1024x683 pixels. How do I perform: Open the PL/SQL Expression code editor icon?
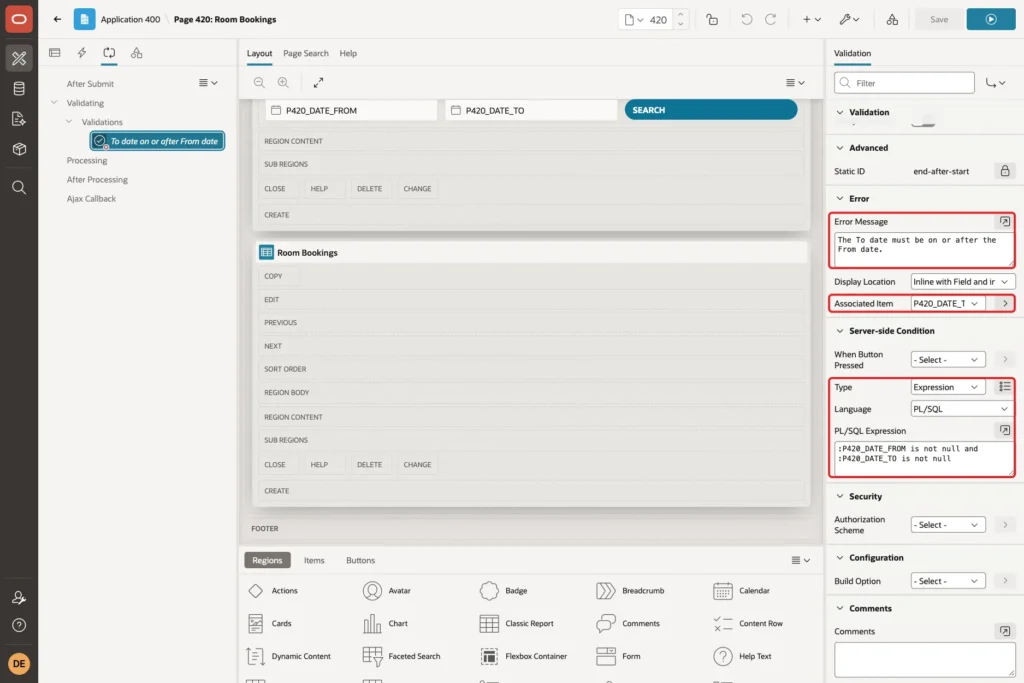tap(1004, 430)
